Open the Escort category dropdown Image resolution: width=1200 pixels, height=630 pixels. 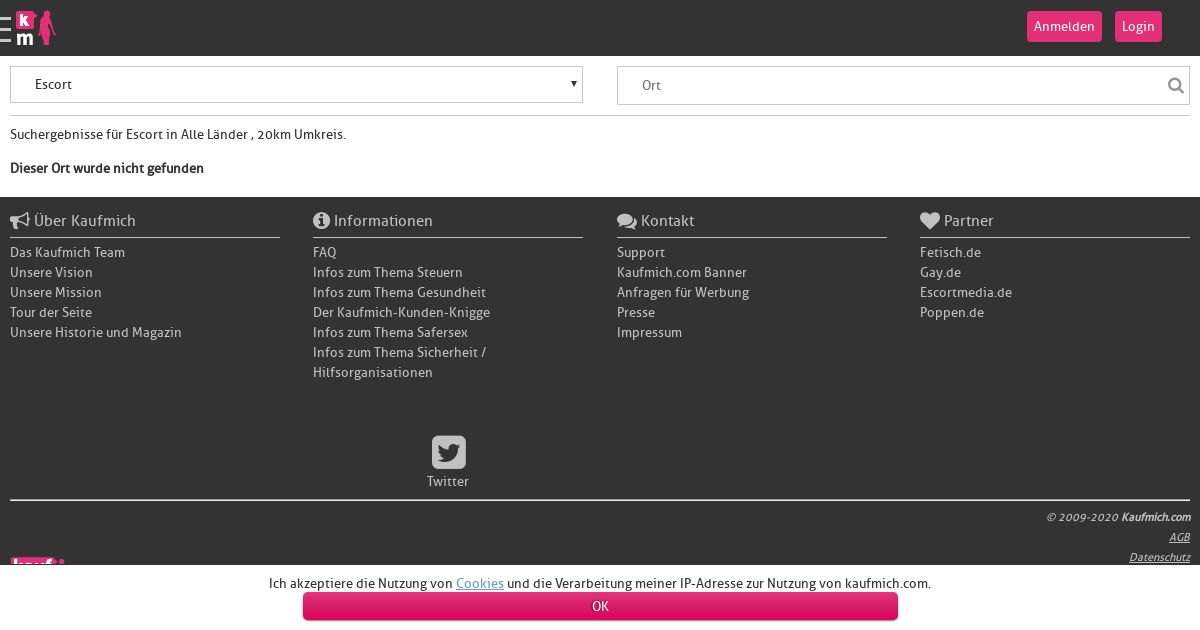[296, 84]
